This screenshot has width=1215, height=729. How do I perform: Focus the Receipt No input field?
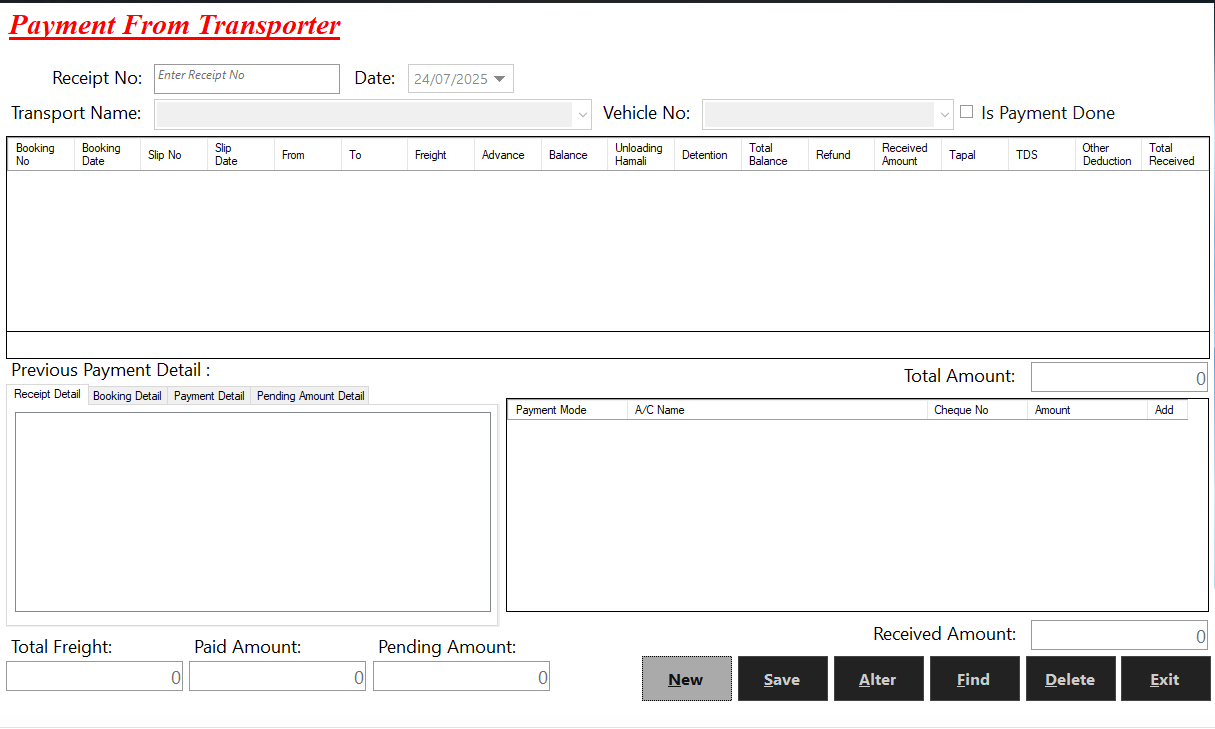point(247,79)
